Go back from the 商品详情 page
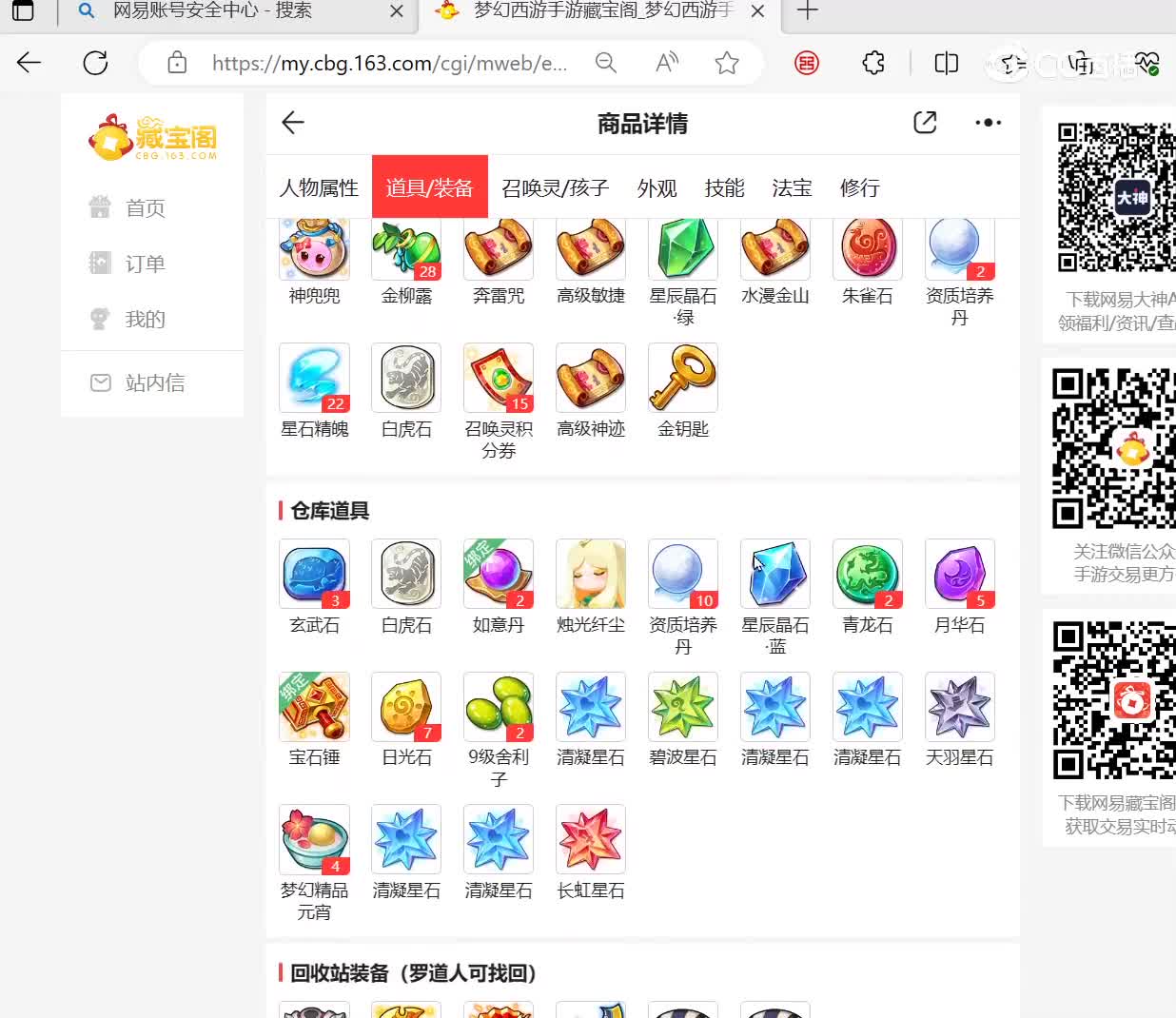Screen dimensions: 1176x1018 (x=293, y=122)
